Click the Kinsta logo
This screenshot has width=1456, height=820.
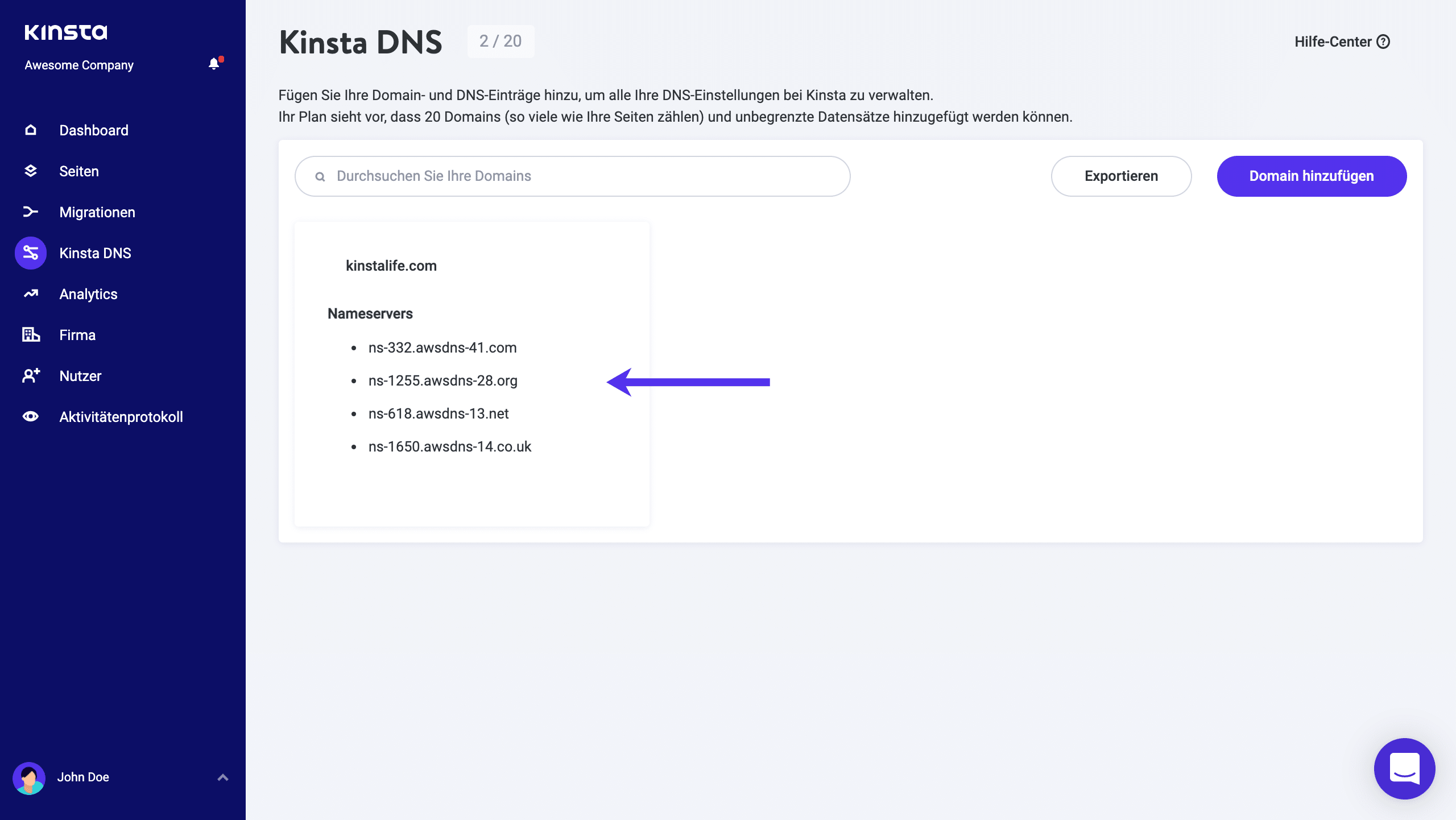click(65, 32)
